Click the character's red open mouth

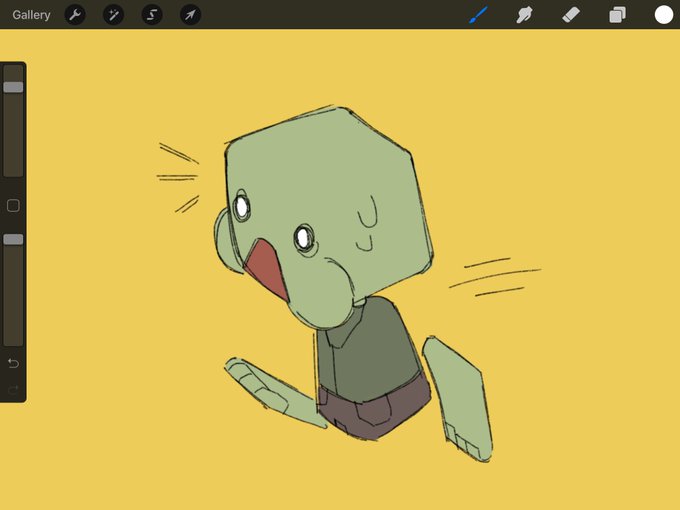pos(267,270)
